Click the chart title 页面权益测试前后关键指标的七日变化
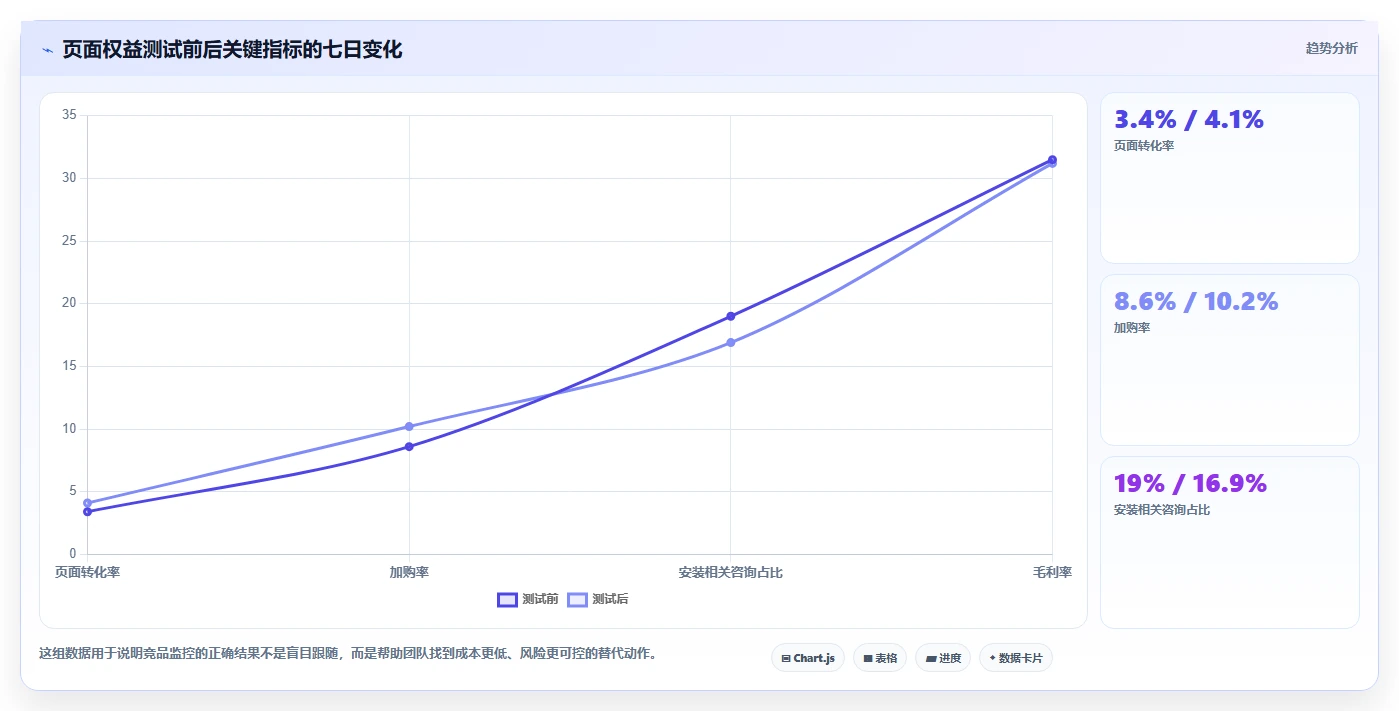The width and height of the screenshot is (1399, 711). click(232, 49)
